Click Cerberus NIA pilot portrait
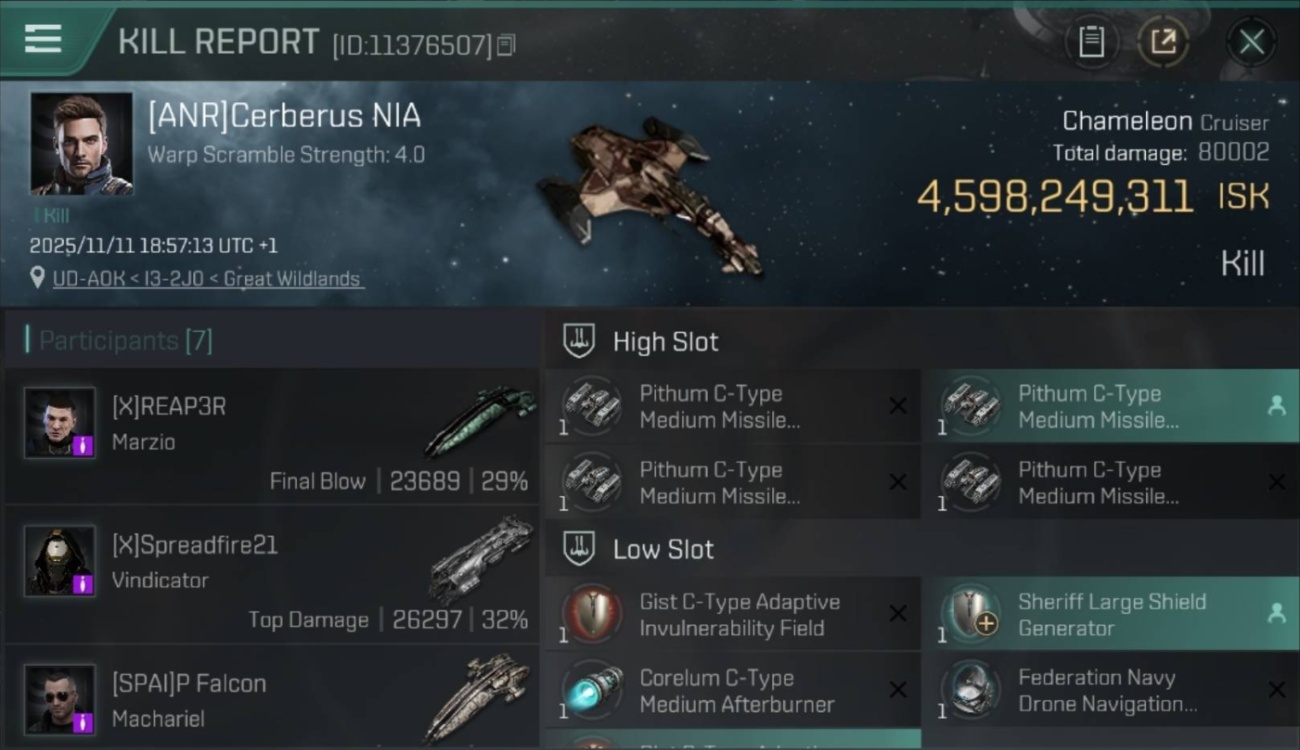 81,144
